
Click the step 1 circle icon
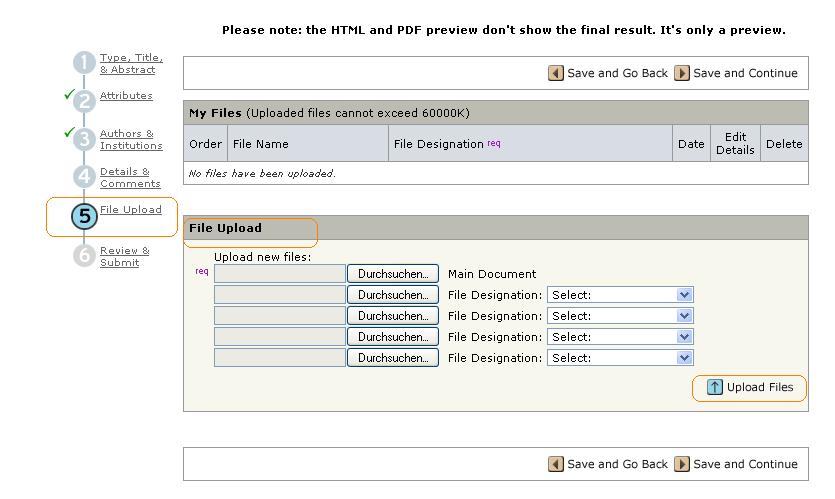[x=84, y=63]
